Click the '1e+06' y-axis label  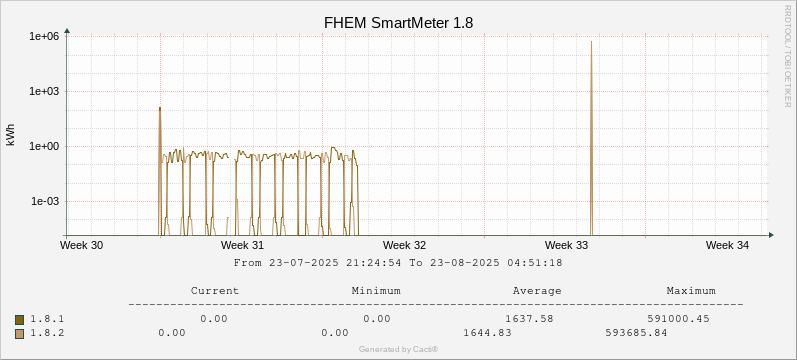(44, 37)
